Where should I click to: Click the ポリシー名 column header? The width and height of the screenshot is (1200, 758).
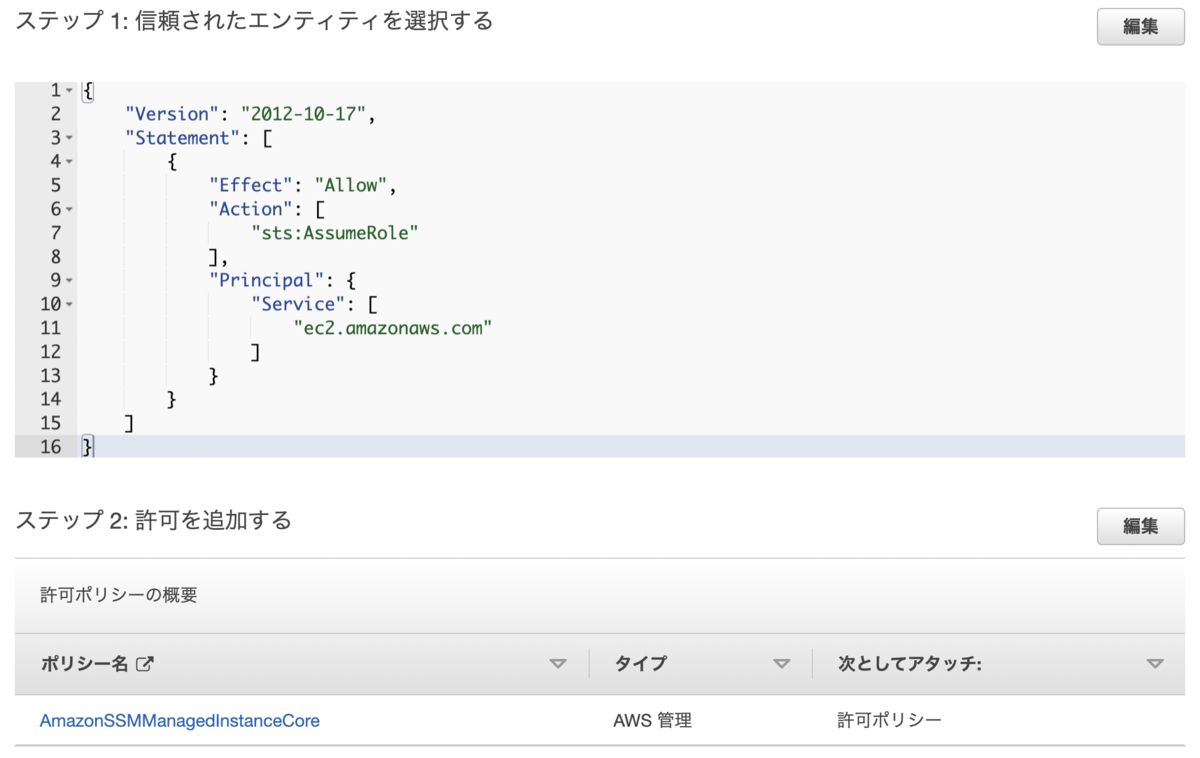coord(84,664)
